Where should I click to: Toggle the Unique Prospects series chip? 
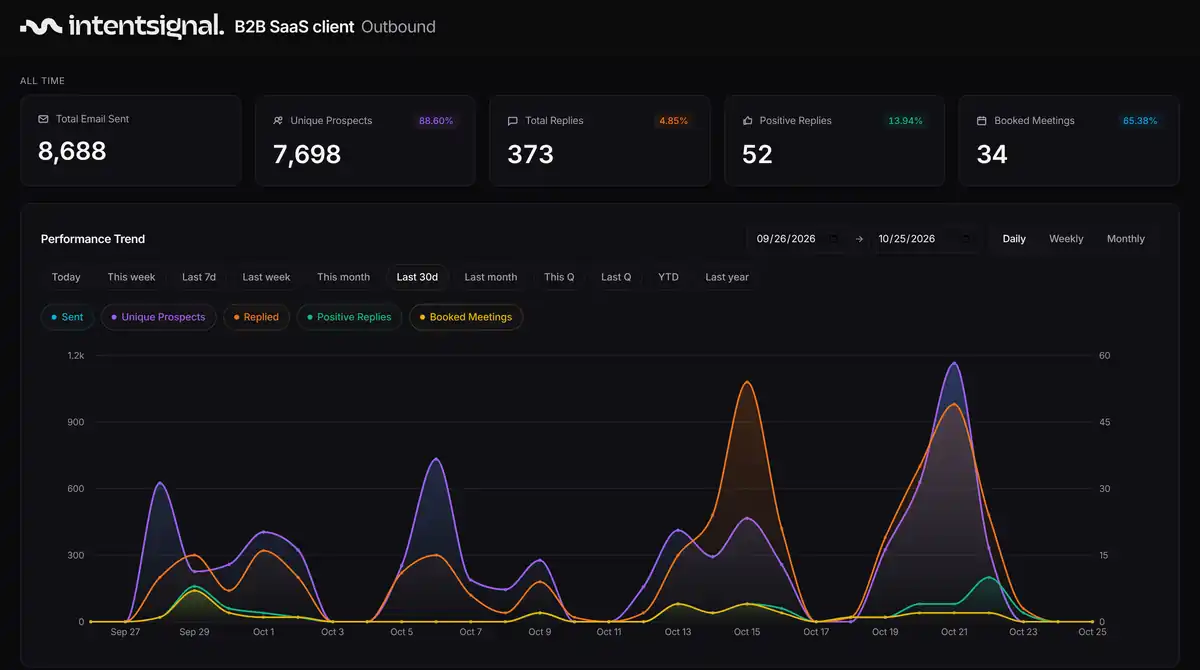[158, 317]
